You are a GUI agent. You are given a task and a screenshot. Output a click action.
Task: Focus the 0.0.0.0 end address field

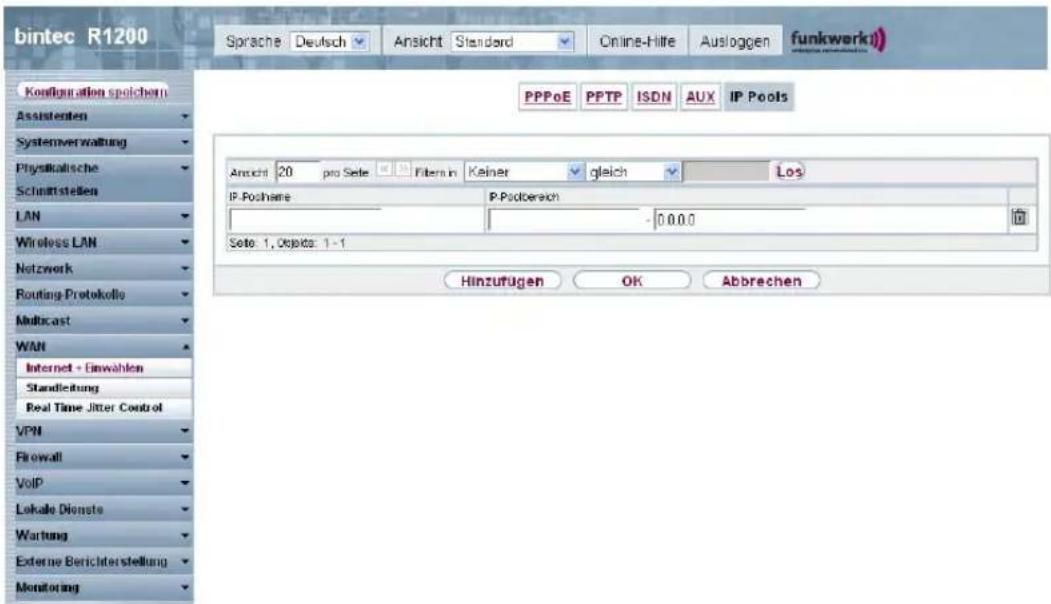coord(729,219)
